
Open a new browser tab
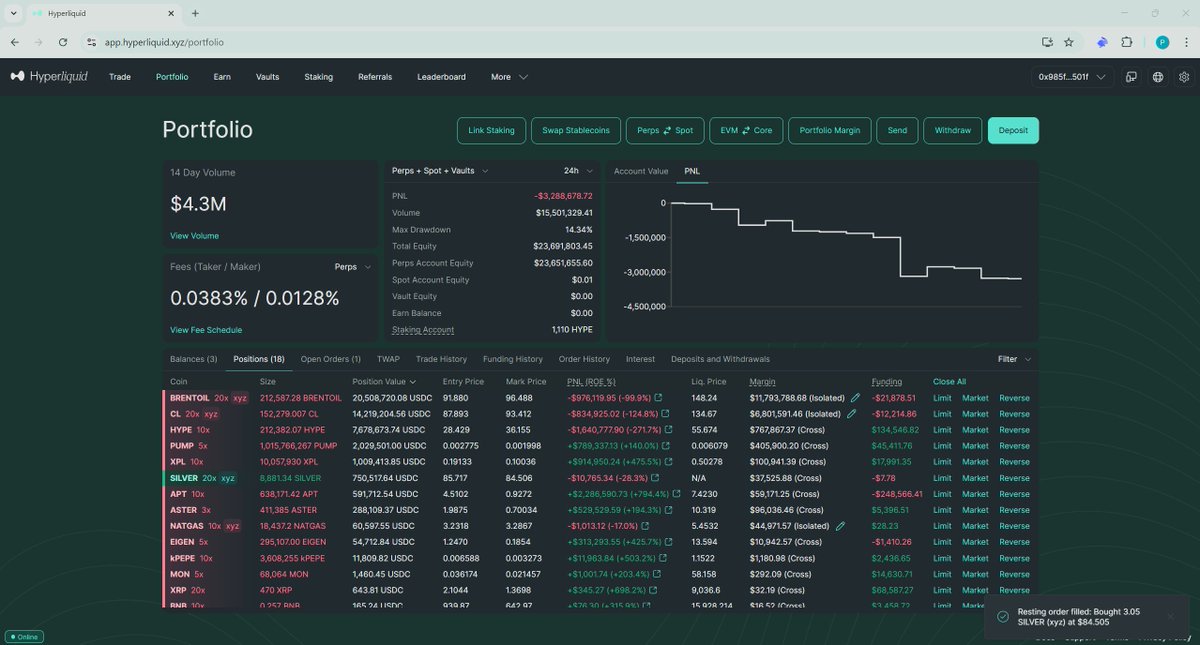[195, 13]
